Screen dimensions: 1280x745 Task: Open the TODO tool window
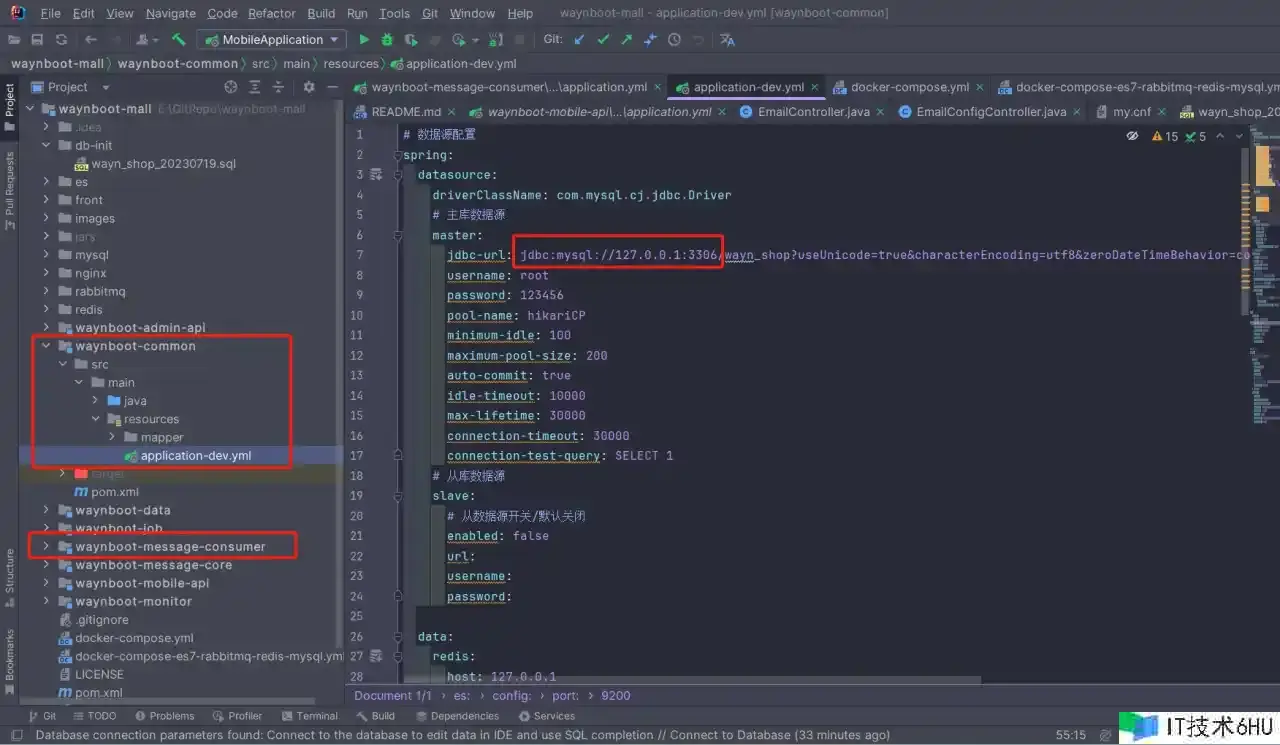point(94,716)
